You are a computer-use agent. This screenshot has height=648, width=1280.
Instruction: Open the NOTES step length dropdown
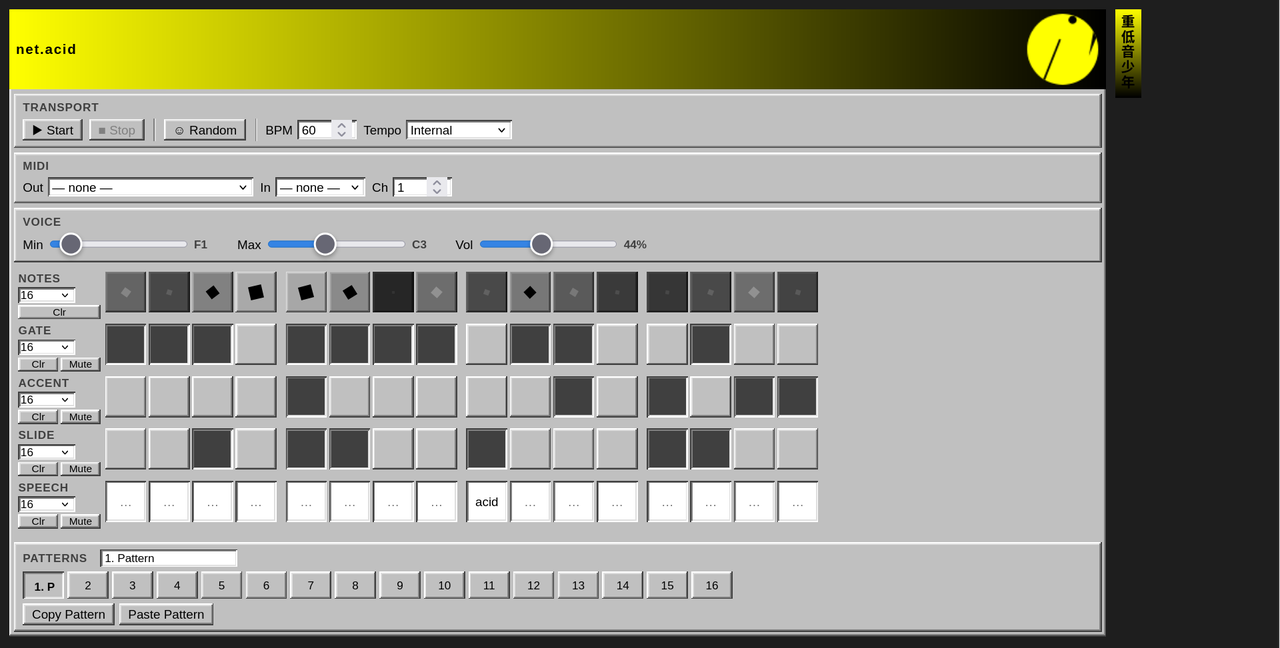[x=46, y=295]
